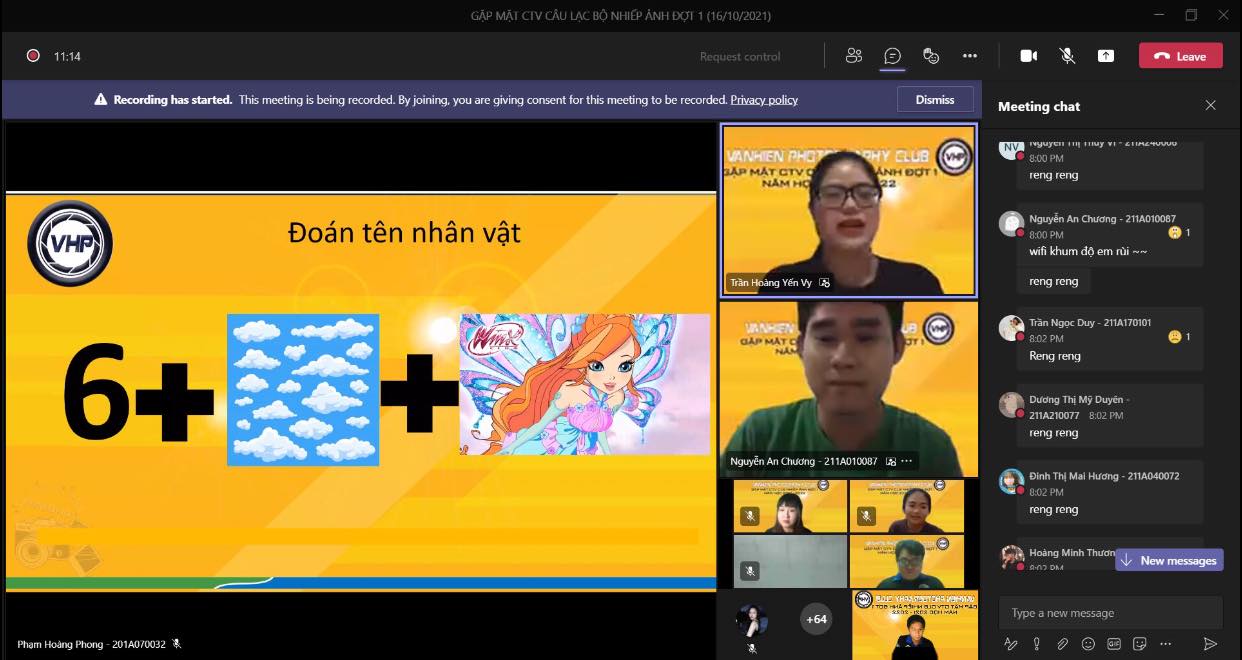Click presenter name Phạm Hoàng Phong - 201A070032

(x=89, y=644)
